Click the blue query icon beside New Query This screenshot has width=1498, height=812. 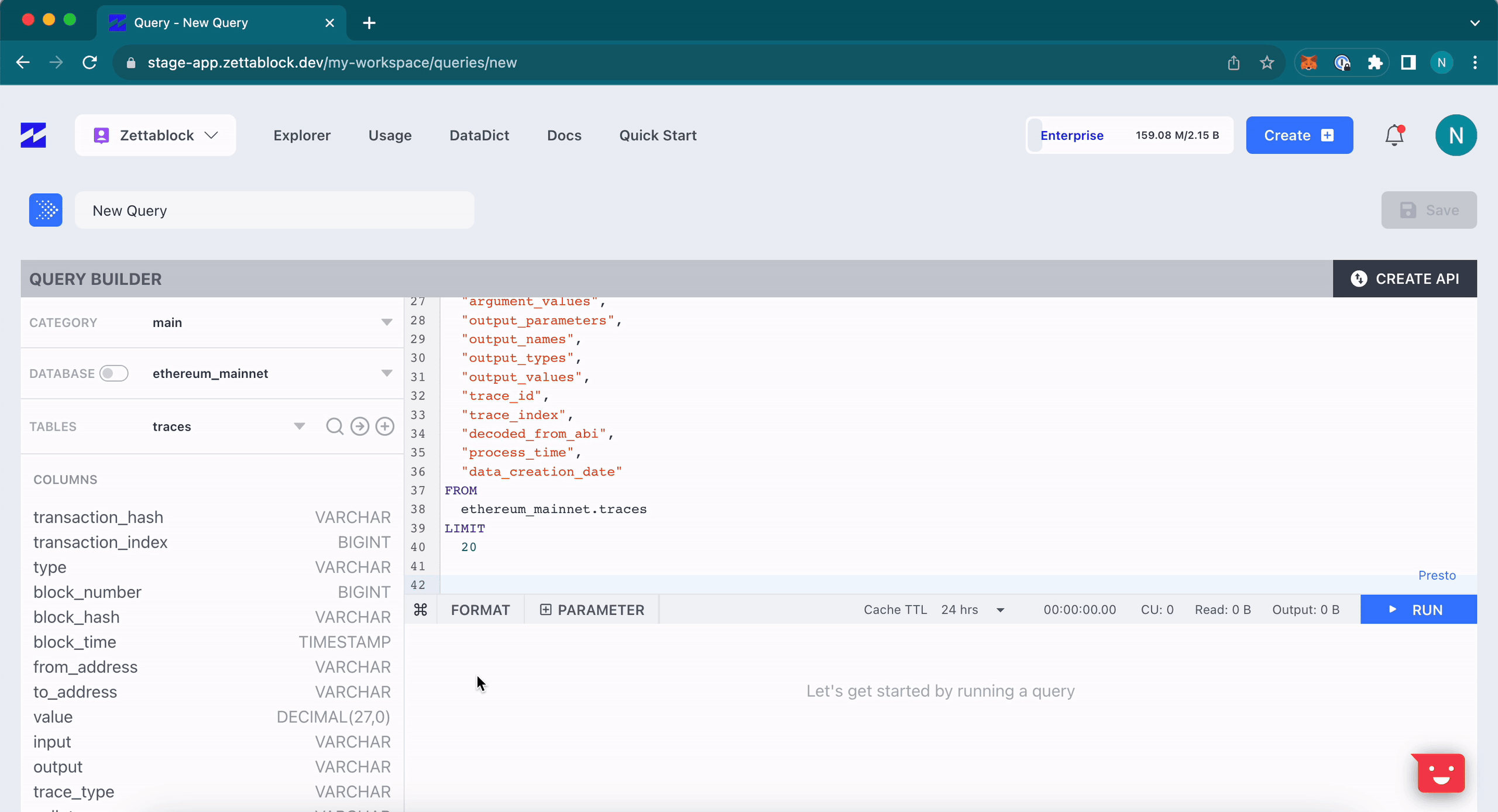(46, 210)
